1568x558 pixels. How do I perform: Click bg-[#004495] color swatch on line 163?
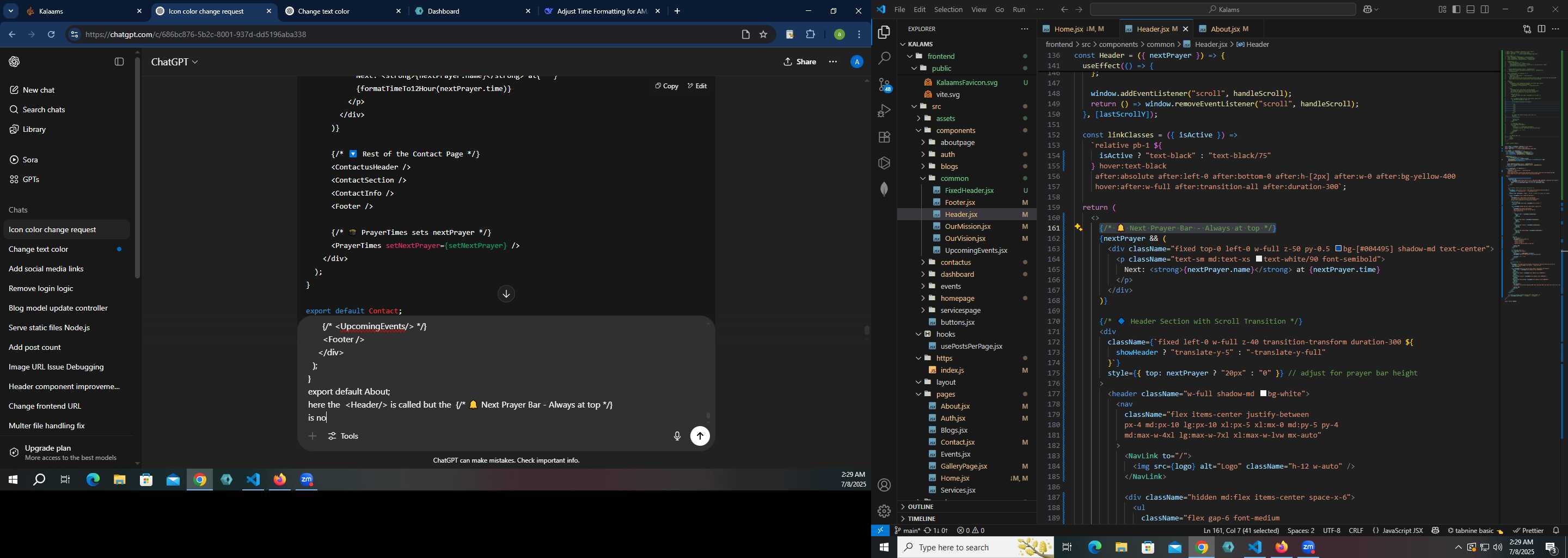pyautogui.click(x=1339, y=248)
